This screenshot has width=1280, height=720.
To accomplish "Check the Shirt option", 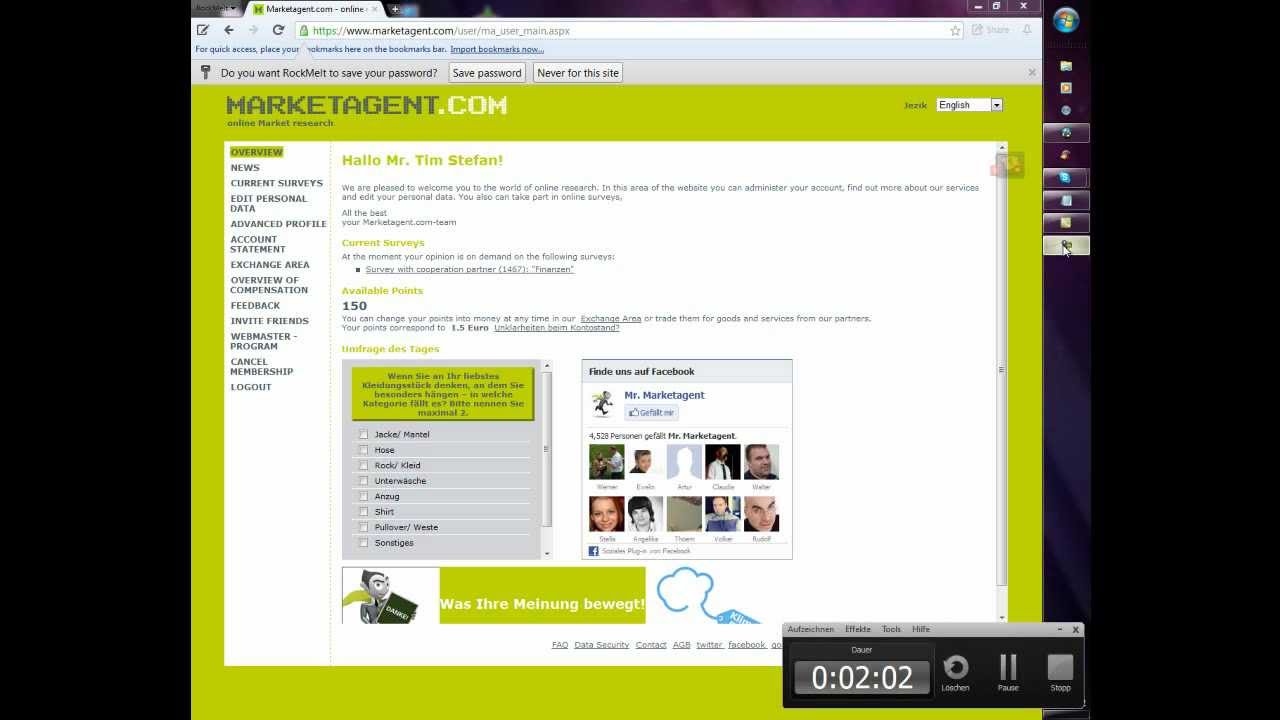I will [363, 512].
